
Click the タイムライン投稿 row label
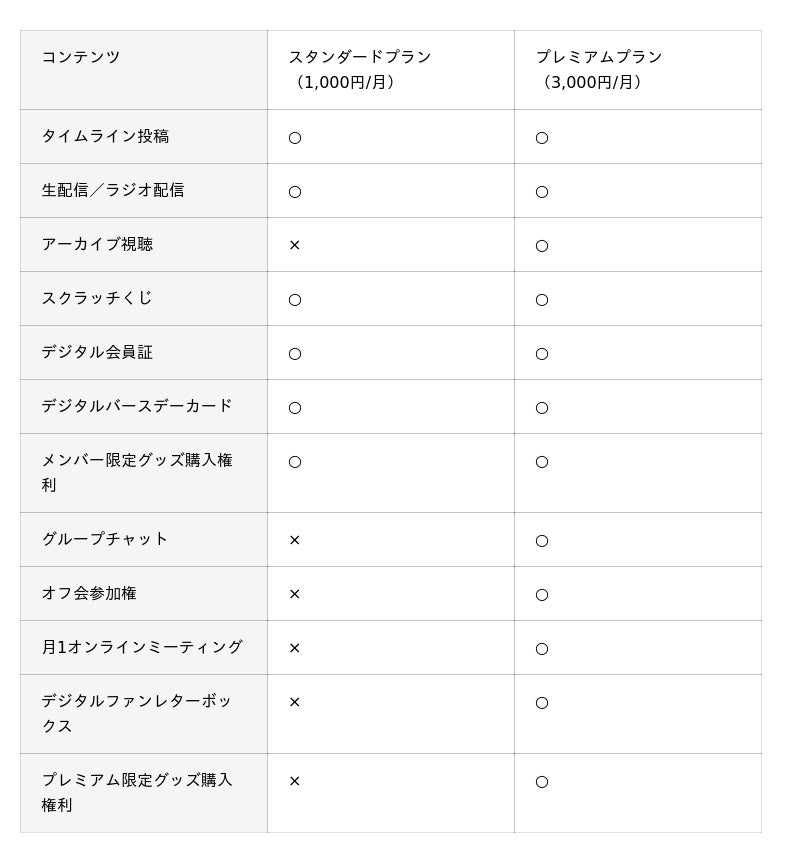(105, 137)
